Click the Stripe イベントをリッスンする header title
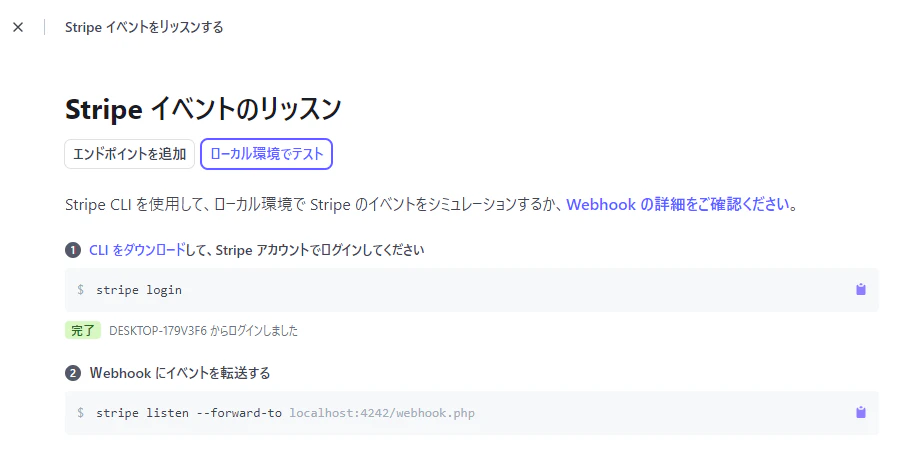 [144, 27]
